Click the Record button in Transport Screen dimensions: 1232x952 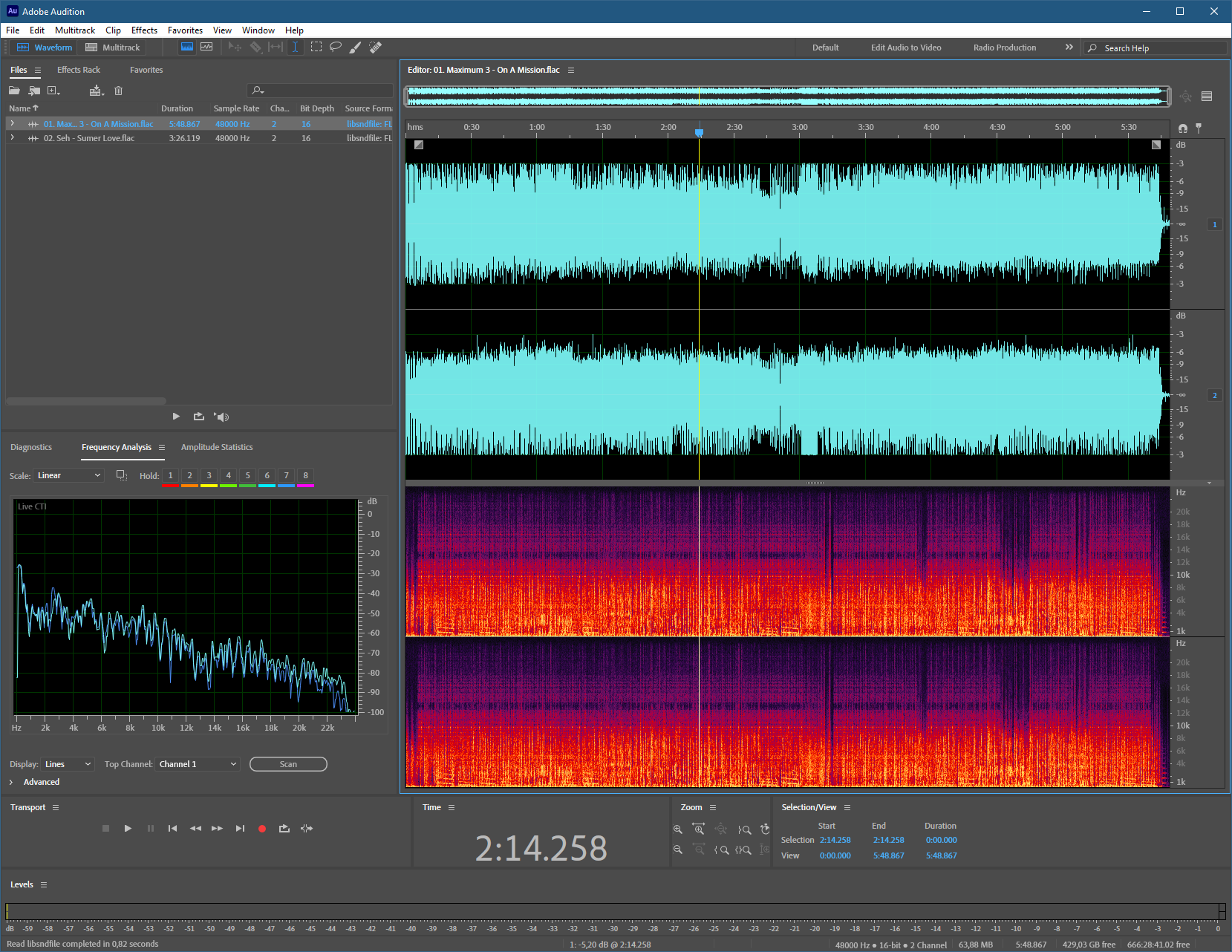(261, 829)
